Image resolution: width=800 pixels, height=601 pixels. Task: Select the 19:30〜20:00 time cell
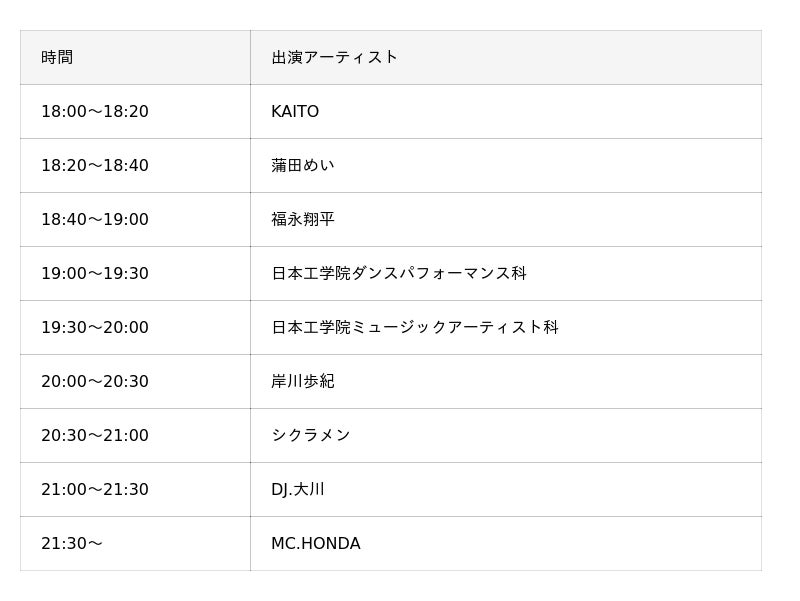(x=95, y=327)
